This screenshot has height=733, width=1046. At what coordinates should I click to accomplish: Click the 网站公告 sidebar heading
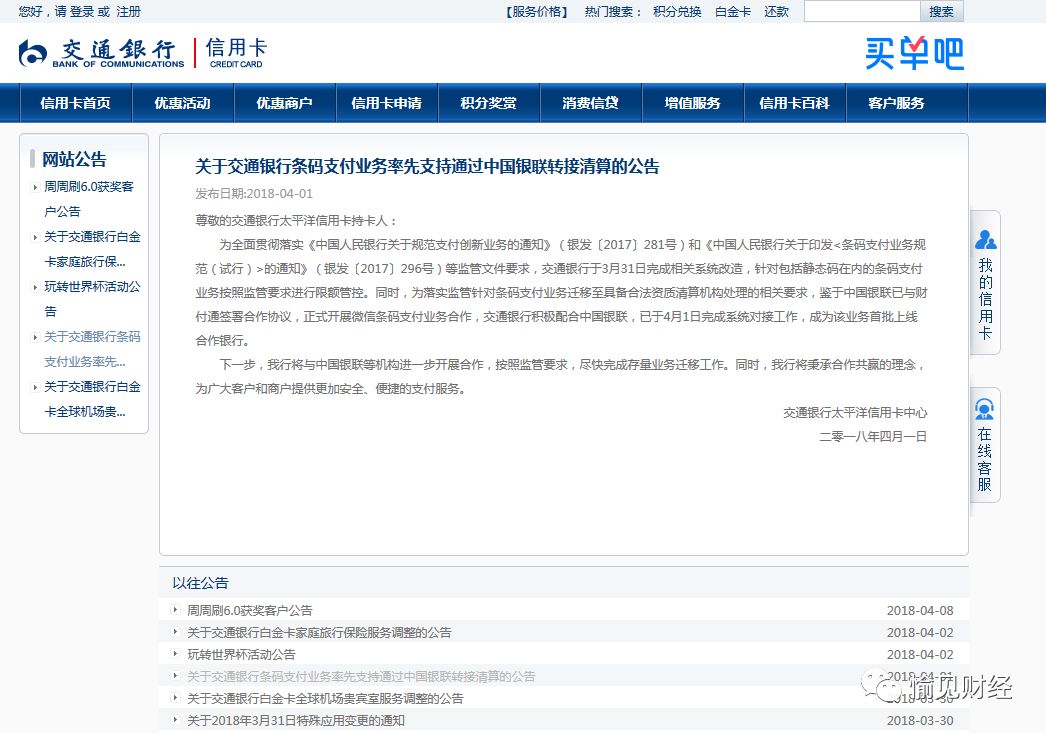[74, 159]
